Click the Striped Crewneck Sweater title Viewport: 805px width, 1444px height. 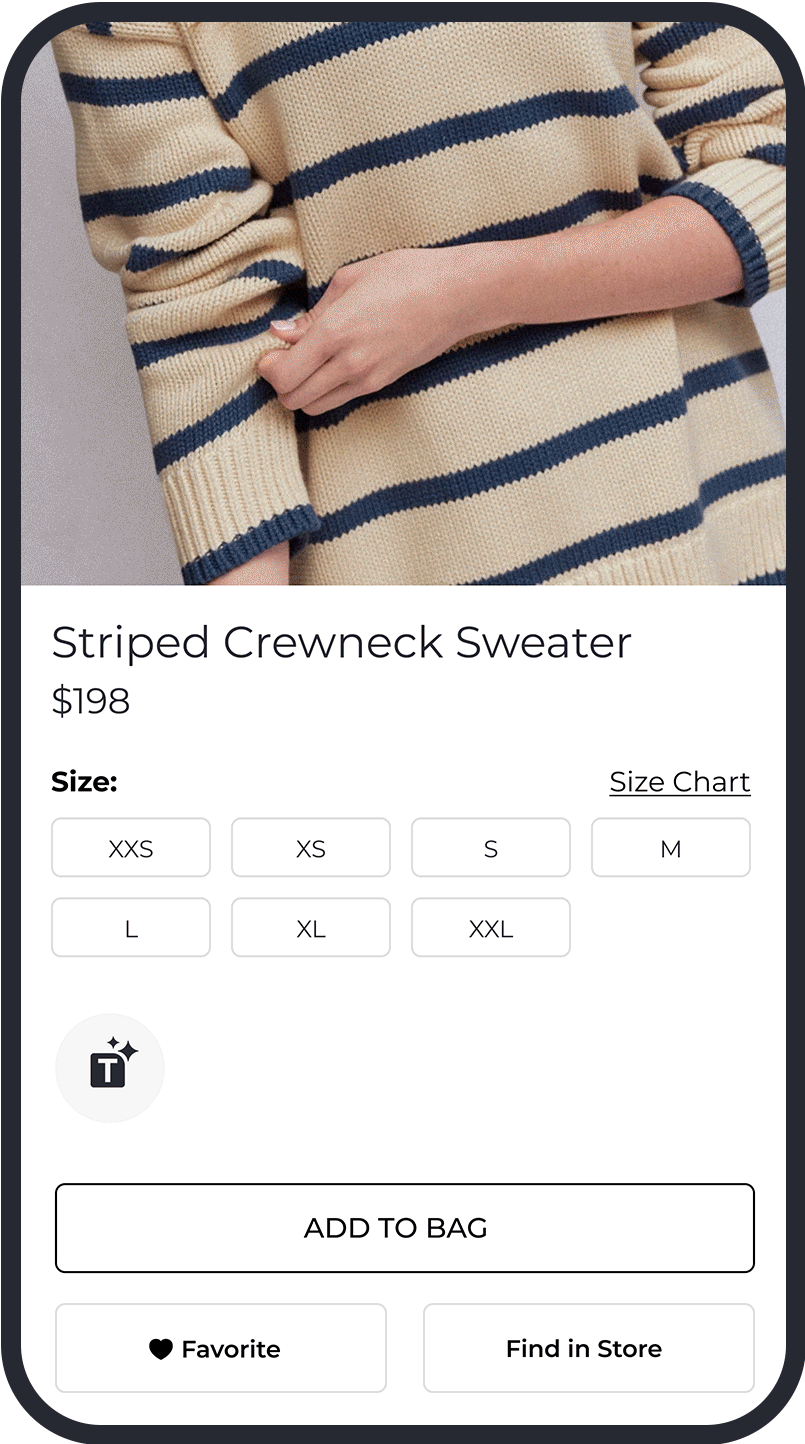tap(342, 643)
